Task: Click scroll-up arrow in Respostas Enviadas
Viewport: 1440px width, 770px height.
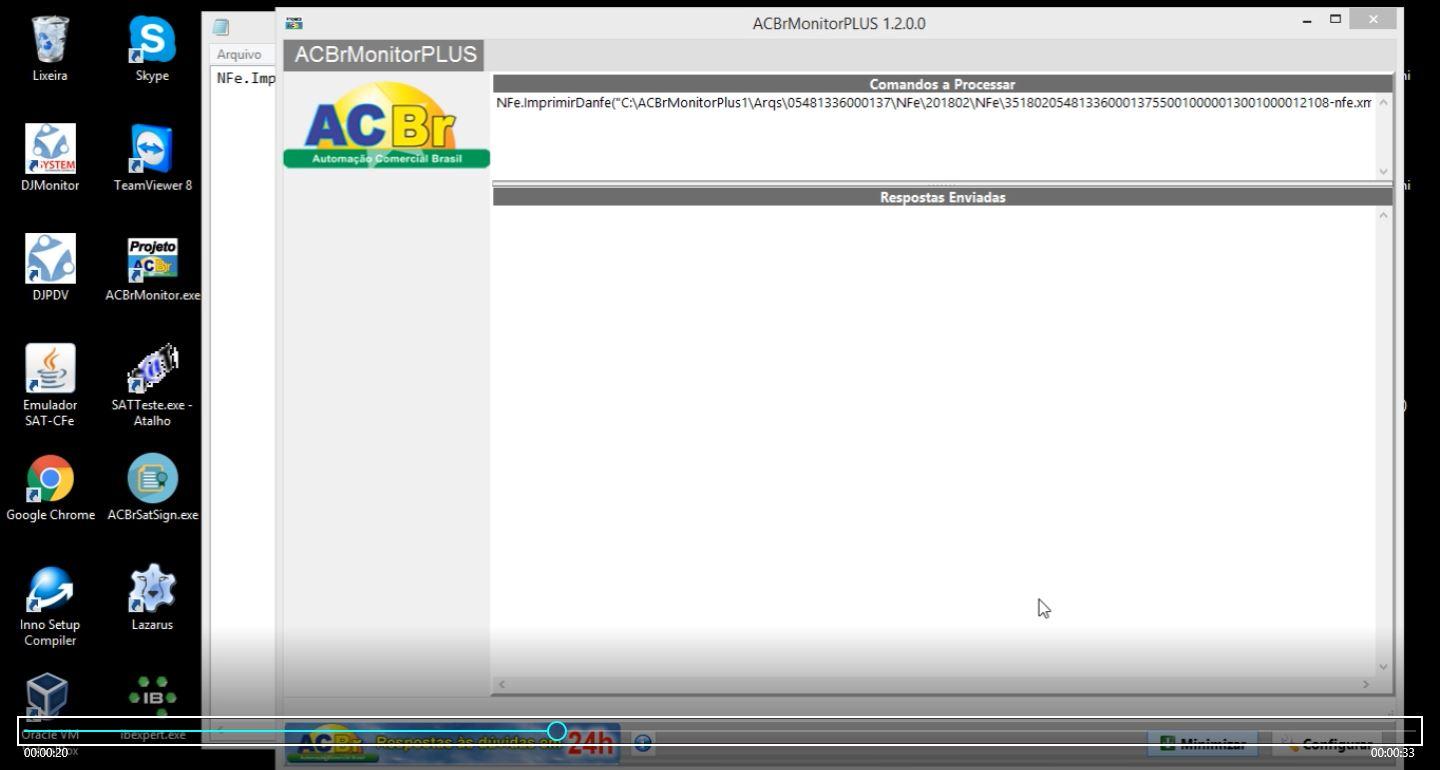Action: coord(1384,215)
